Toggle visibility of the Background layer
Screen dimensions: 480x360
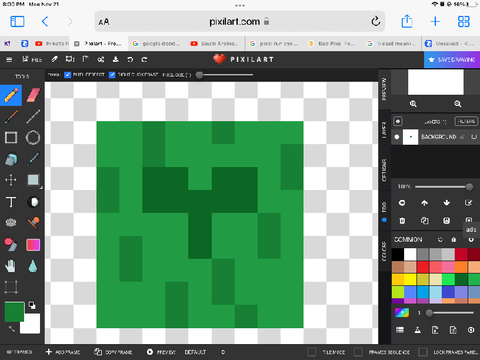[397, 137]
